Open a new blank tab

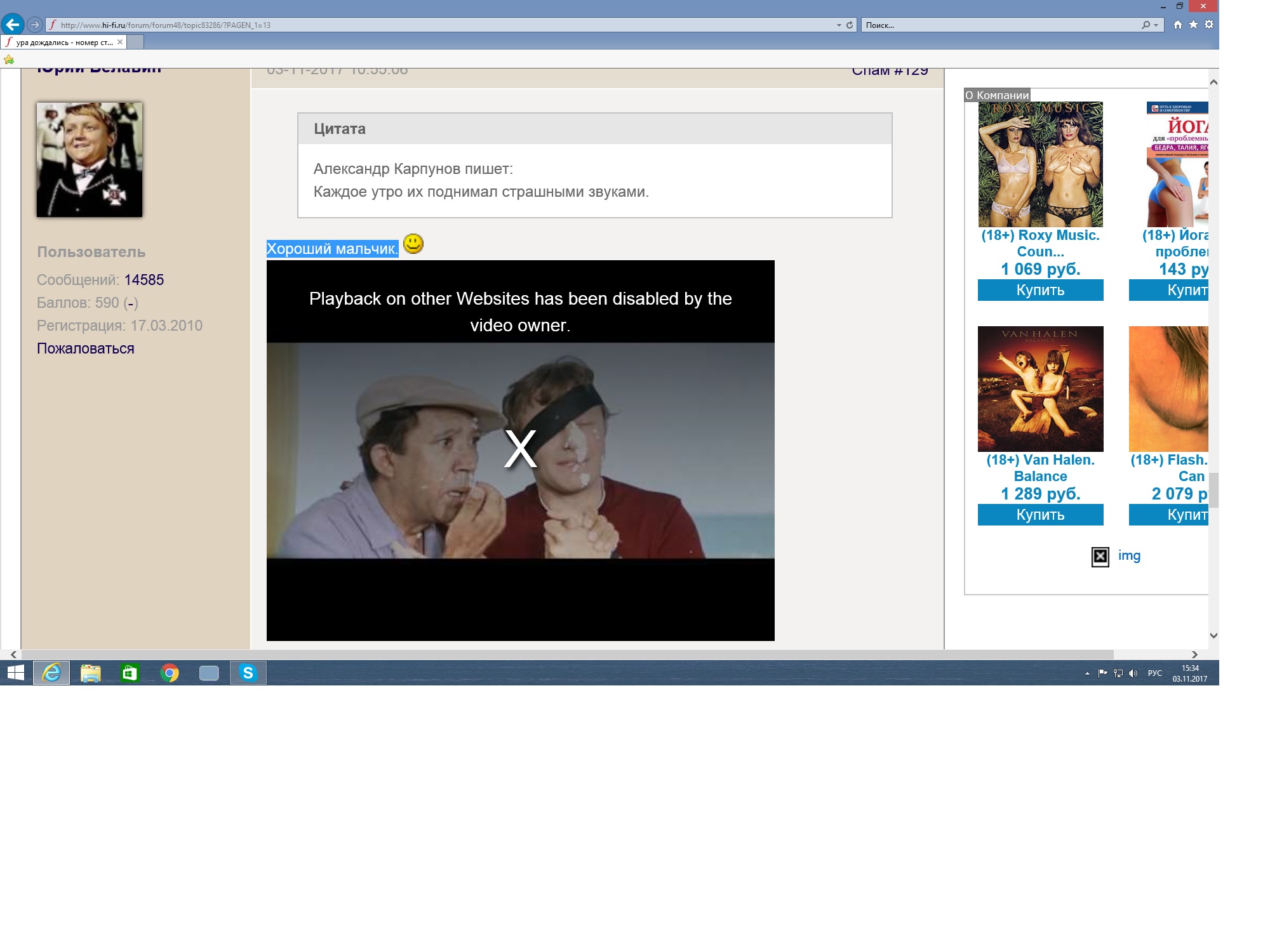(x=135, y=42)
